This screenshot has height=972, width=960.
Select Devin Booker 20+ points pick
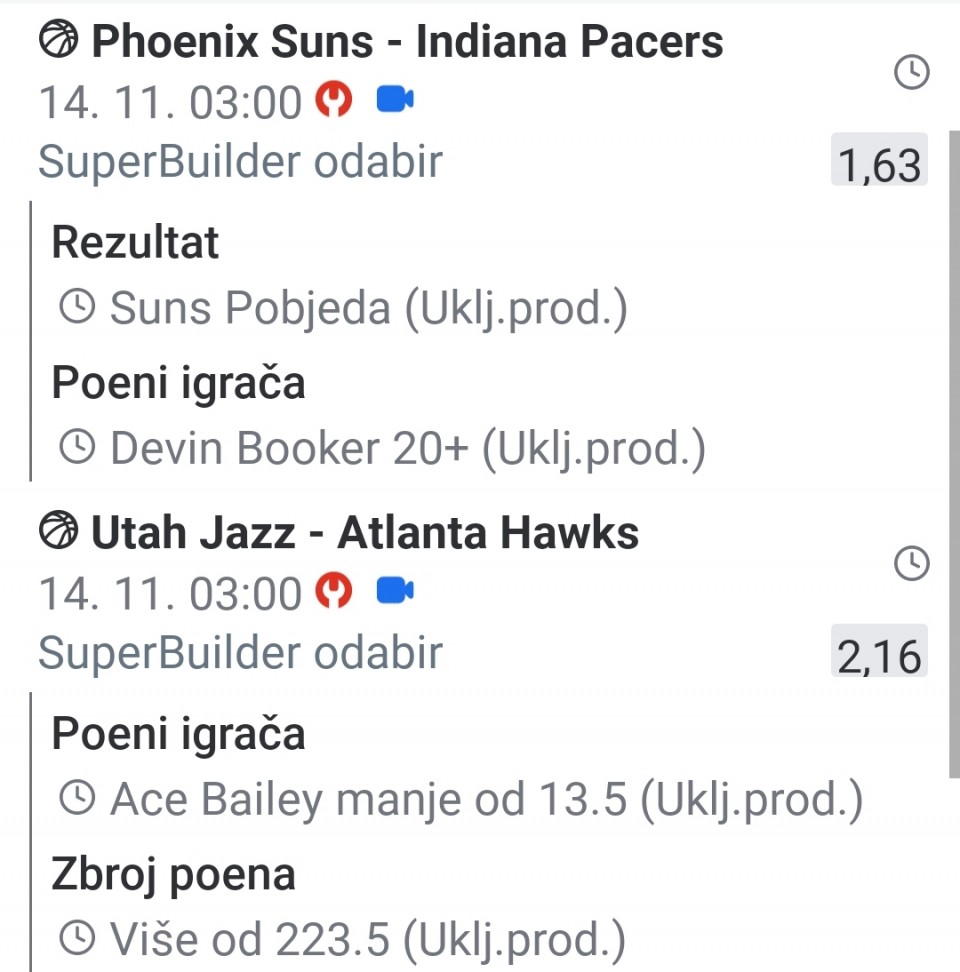pyautogui.click(x=407, y=449)
